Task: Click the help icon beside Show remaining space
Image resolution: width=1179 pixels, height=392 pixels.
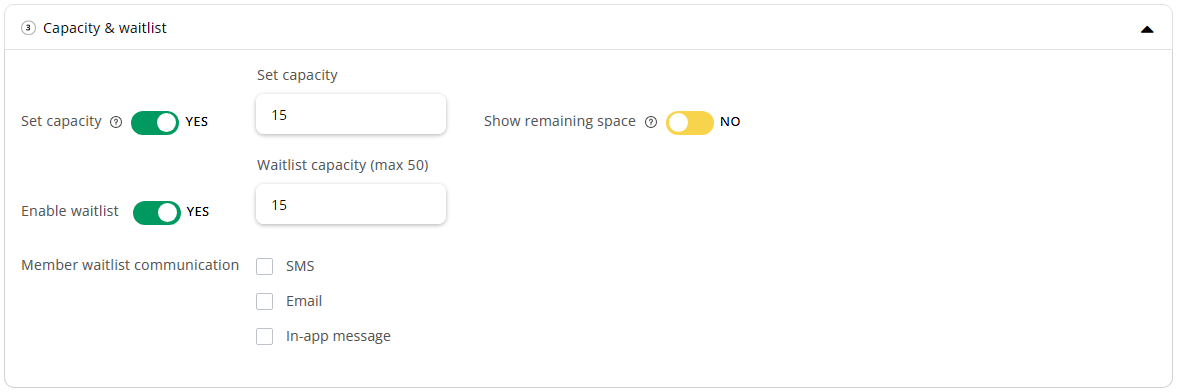Action: click(x=651, y=122)
